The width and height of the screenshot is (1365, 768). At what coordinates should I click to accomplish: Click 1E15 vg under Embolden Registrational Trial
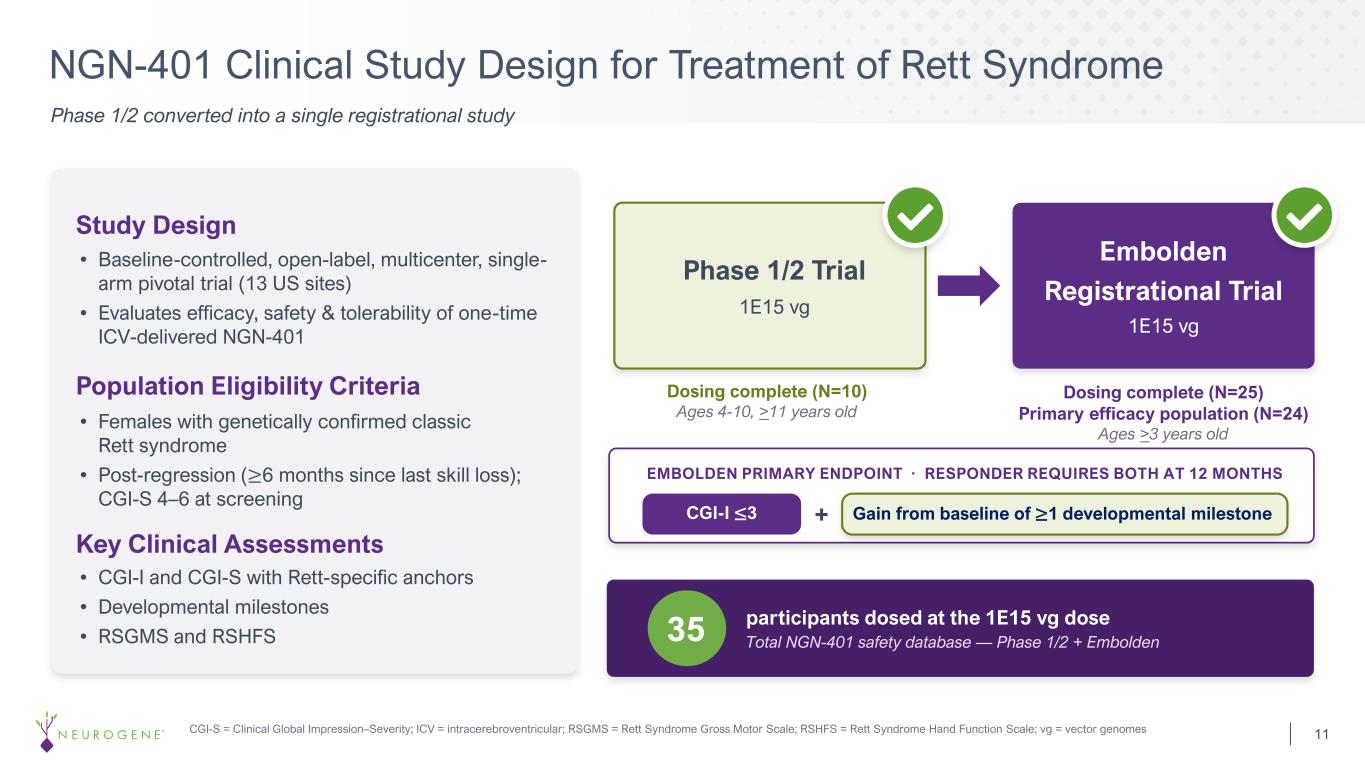click(1163, 326)
